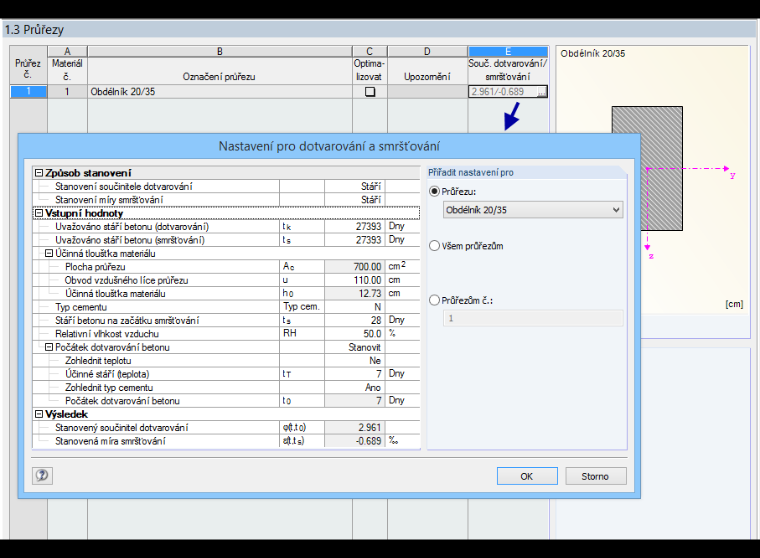Confirm settings with the OK button
The height and width of the screenshot is (558, 760).
527,476
